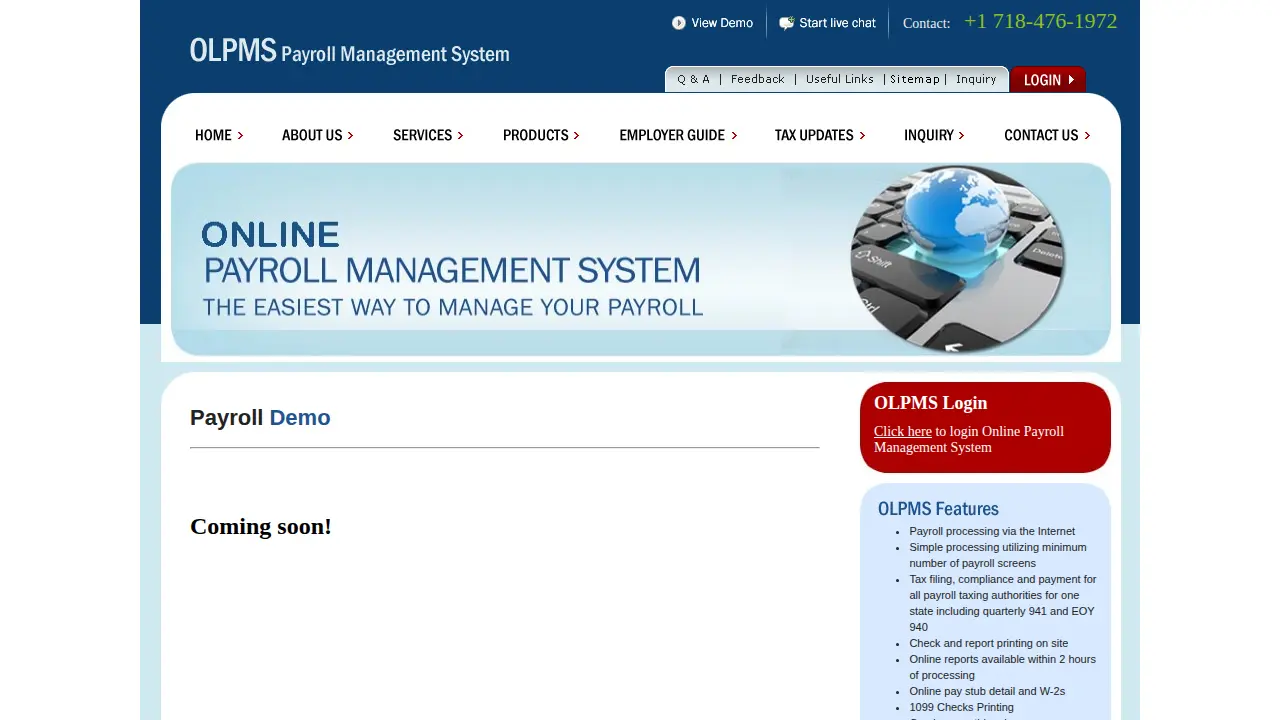The height and width of the screenshot is (720, 1280).
Task: Click the globe on keyboard banner image
Action: 957,259
